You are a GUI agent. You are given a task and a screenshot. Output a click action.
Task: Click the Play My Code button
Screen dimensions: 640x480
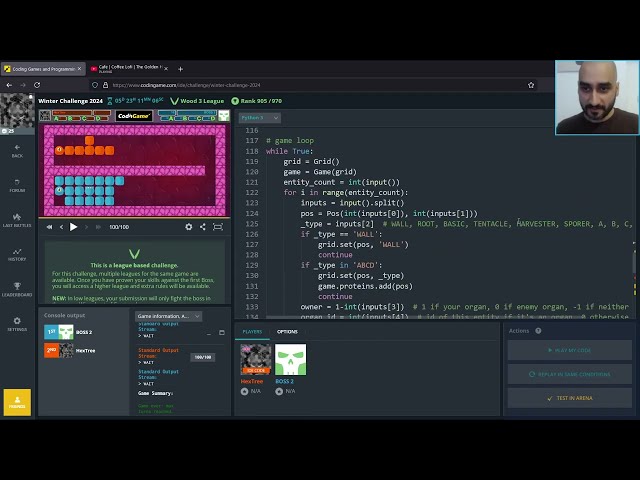569,350
